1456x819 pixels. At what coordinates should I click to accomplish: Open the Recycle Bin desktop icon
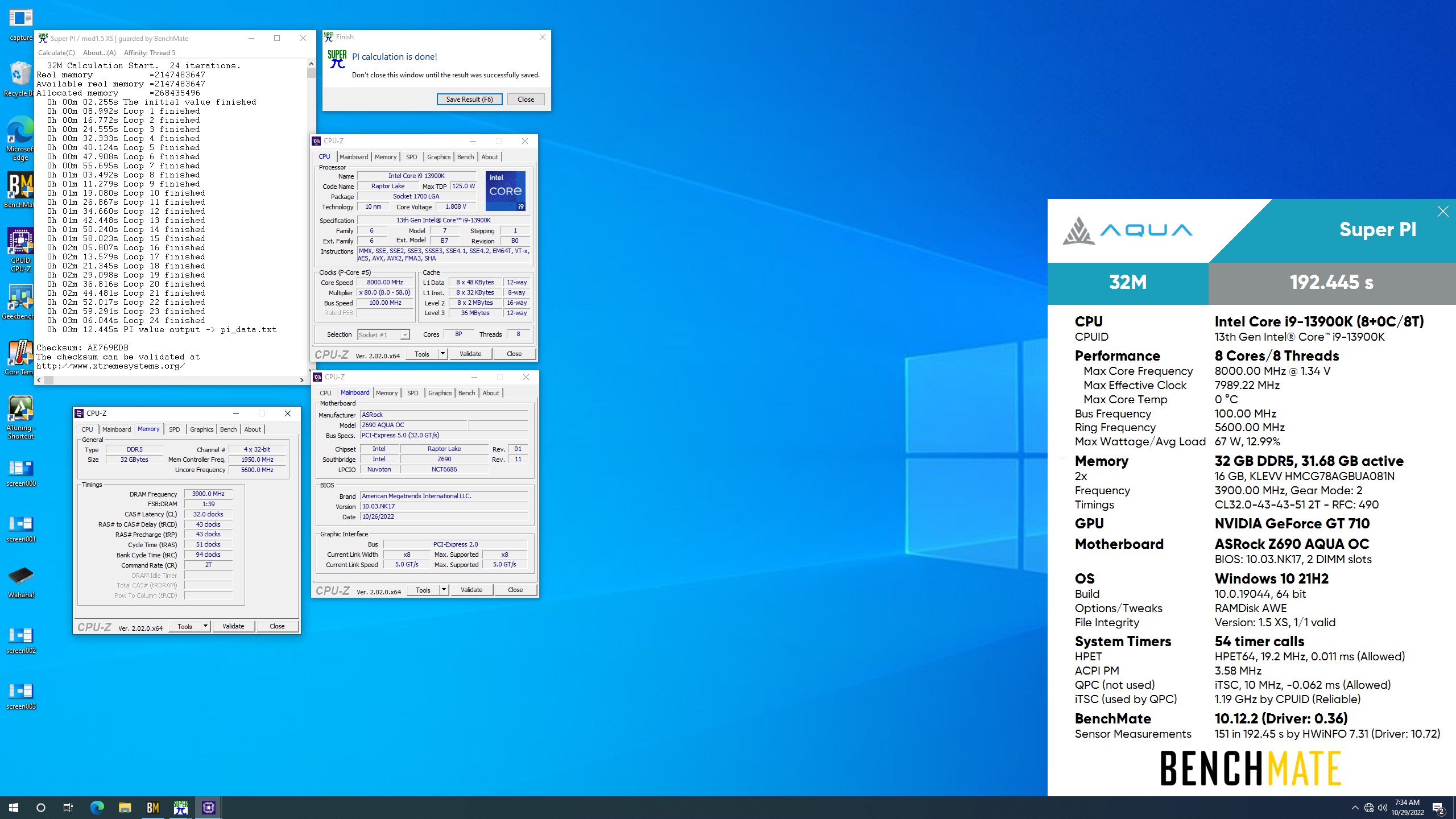[20, 78]
